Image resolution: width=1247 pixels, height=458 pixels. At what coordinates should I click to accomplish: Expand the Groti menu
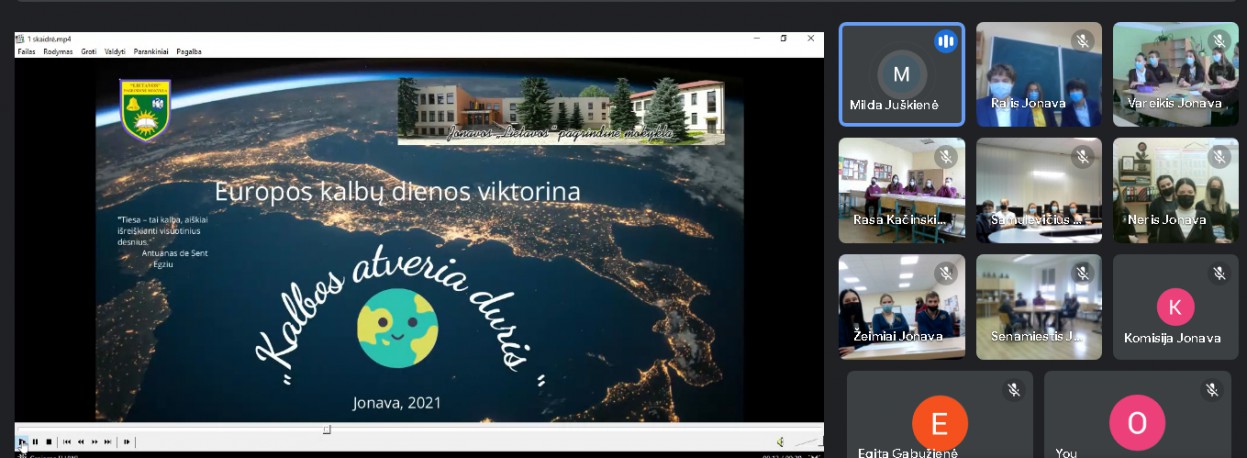(89, 51)
